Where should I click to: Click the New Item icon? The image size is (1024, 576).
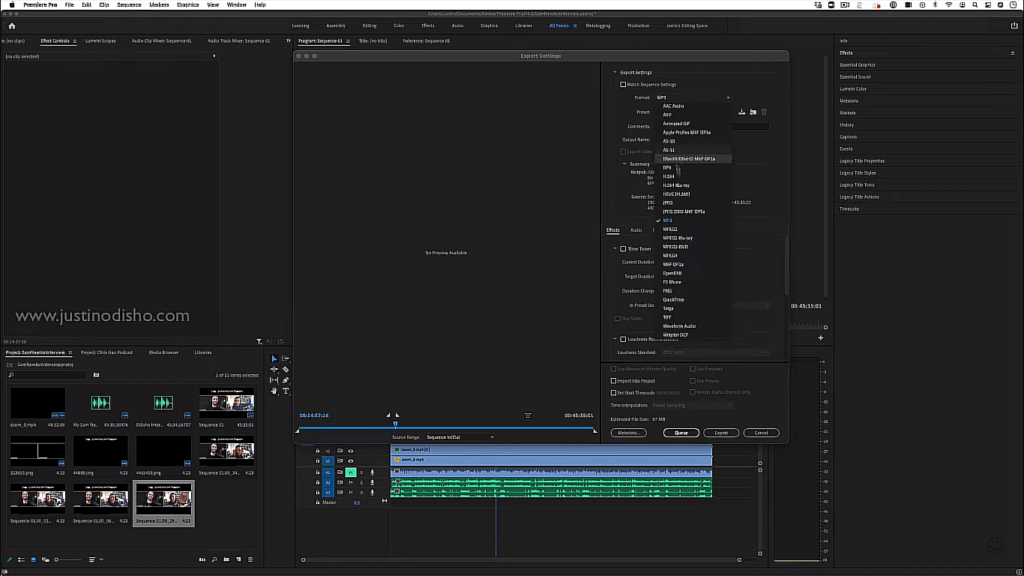click(238, 560)
